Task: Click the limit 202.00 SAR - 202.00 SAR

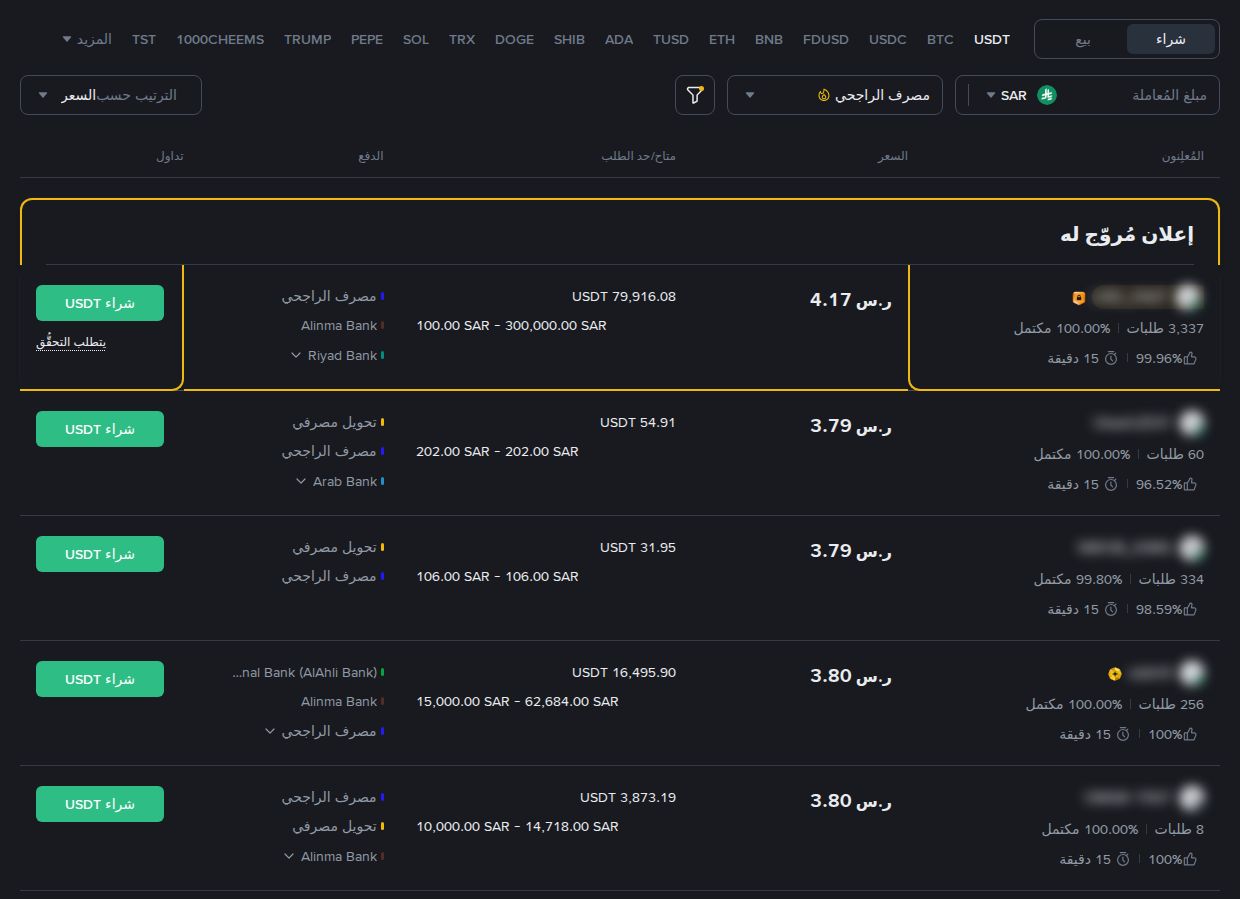Action: [497, 452]
